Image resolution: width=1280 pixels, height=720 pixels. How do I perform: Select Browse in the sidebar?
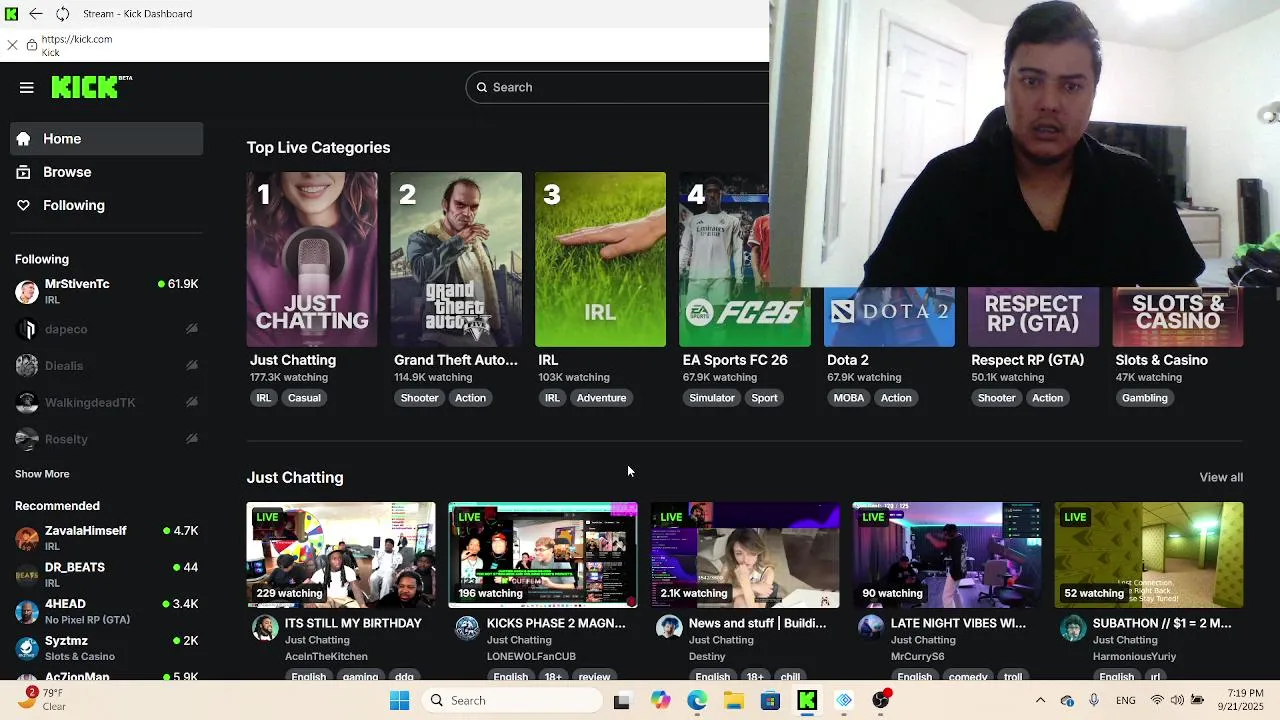click(x=106, y=172)
